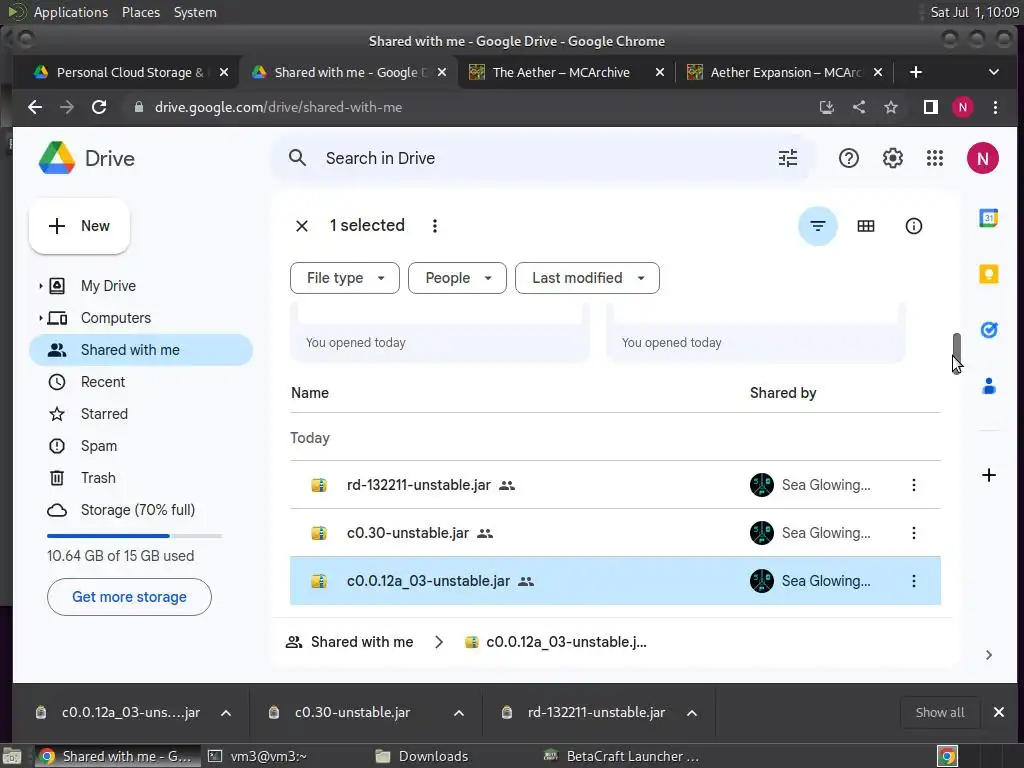
Task: Reload the Drive page
Action: [99, 107]
